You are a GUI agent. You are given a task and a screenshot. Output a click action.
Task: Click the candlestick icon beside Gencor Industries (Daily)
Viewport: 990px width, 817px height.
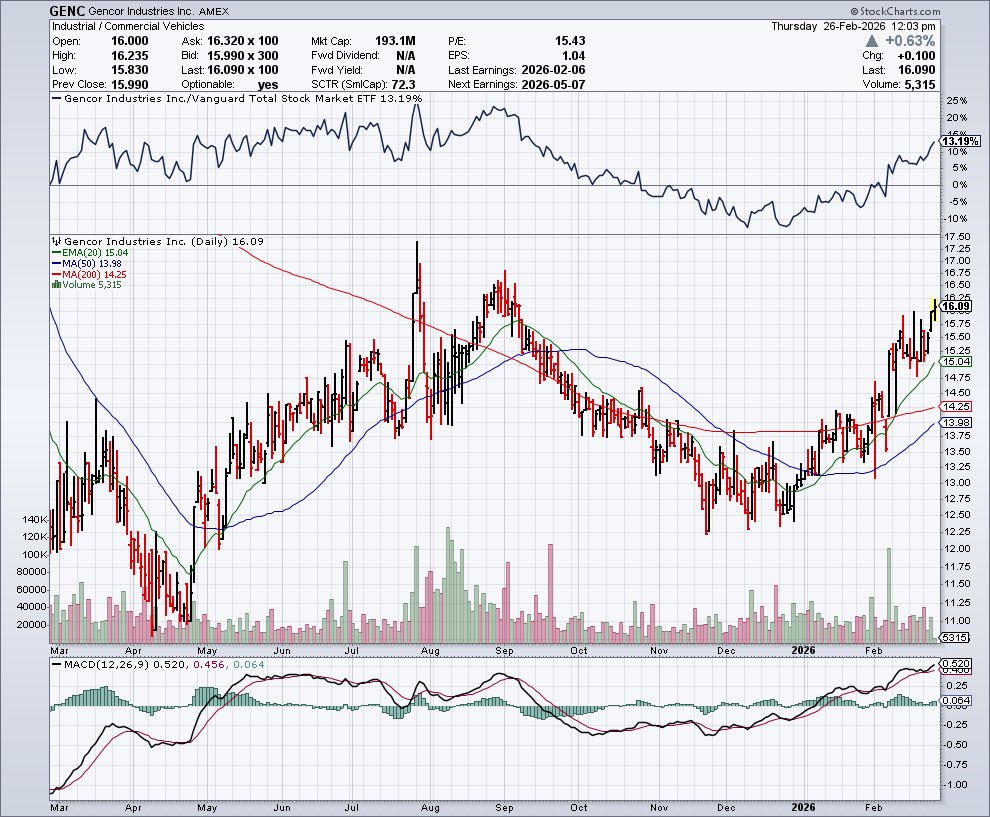pyautogui.click(x=57, y=241)
